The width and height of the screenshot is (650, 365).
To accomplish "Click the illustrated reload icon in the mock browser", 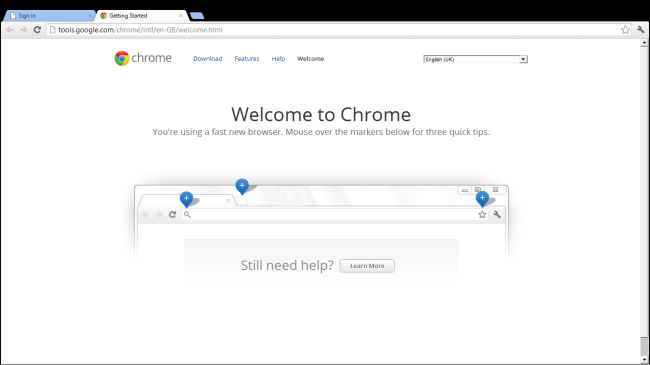I will click(172, 214).
